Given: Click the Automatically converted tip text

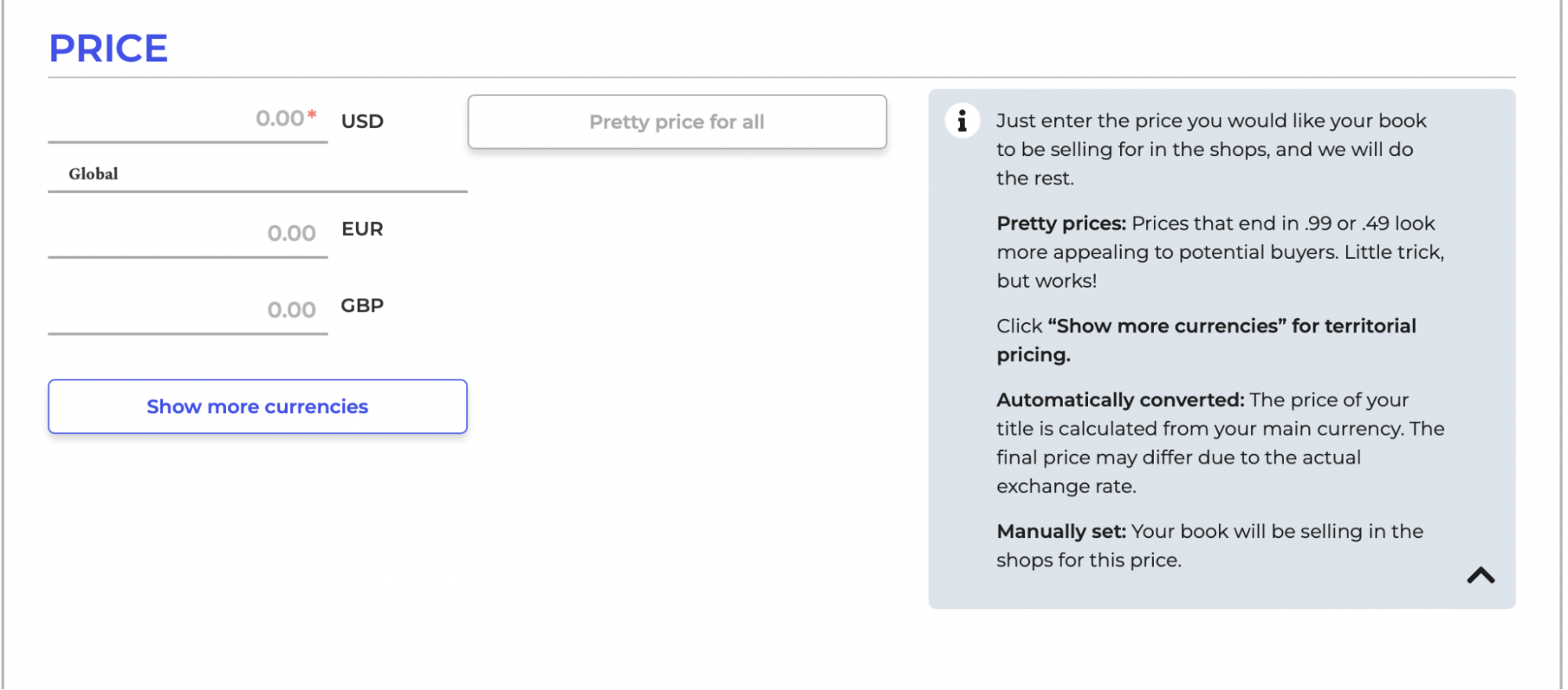Looking at the screenshot, I should (1218, 441).
